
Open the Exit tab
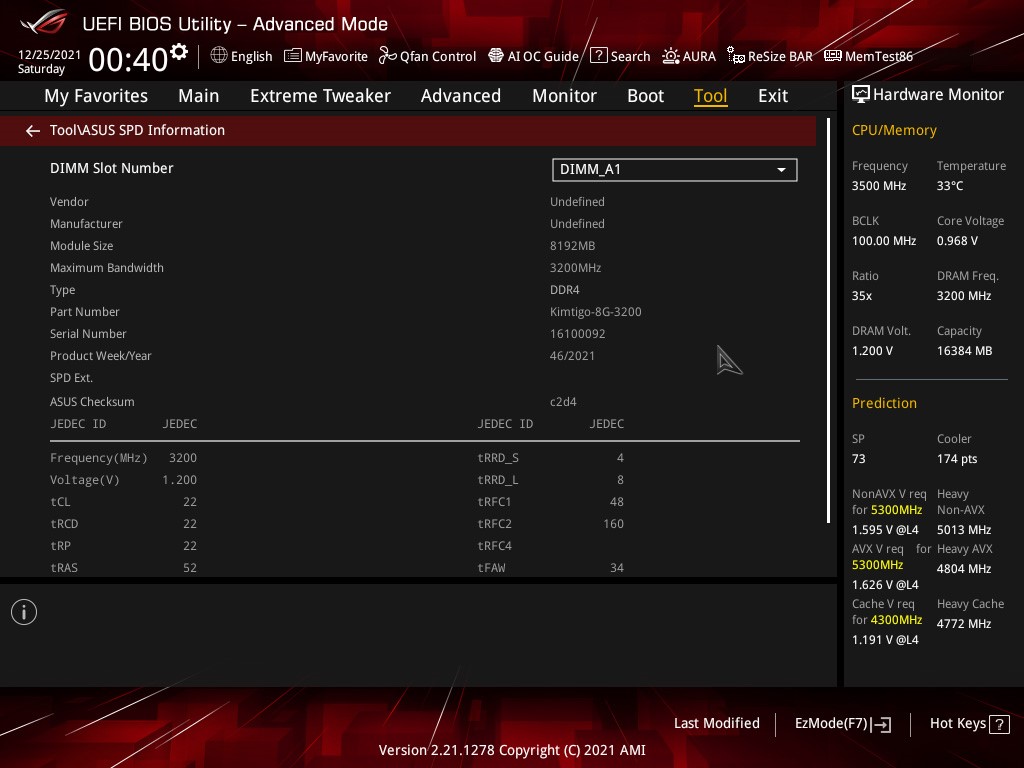[x=773, y=96]
